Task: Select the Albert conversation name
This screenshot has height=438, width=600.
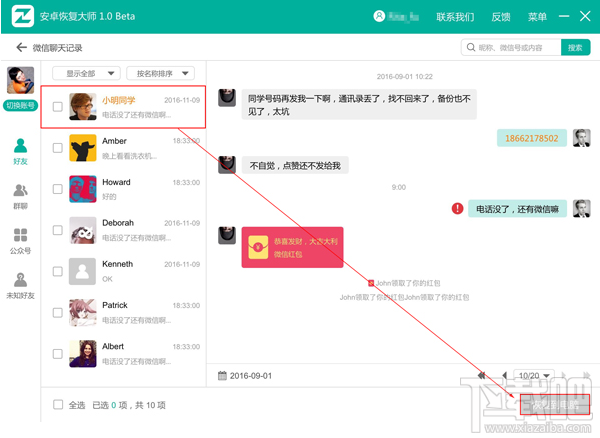Action: pyautogui.click(x=113, y=346)
